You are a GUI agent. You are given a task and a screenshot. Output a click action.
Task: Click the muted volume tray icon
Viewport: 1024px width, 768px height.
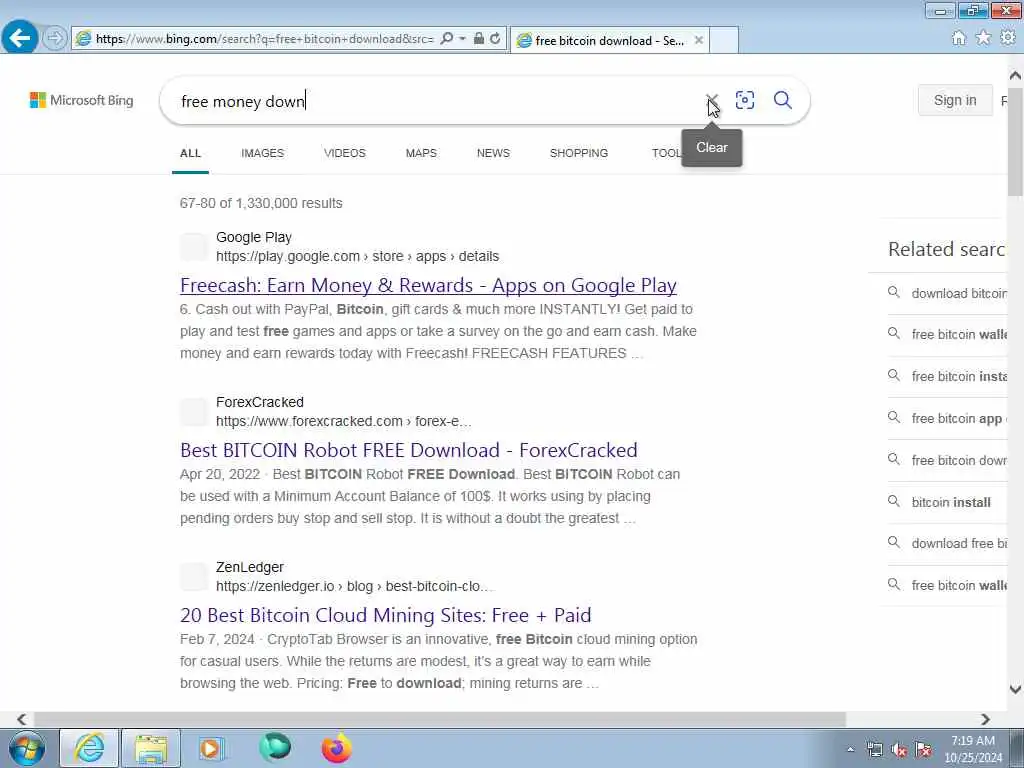(899, 750)
